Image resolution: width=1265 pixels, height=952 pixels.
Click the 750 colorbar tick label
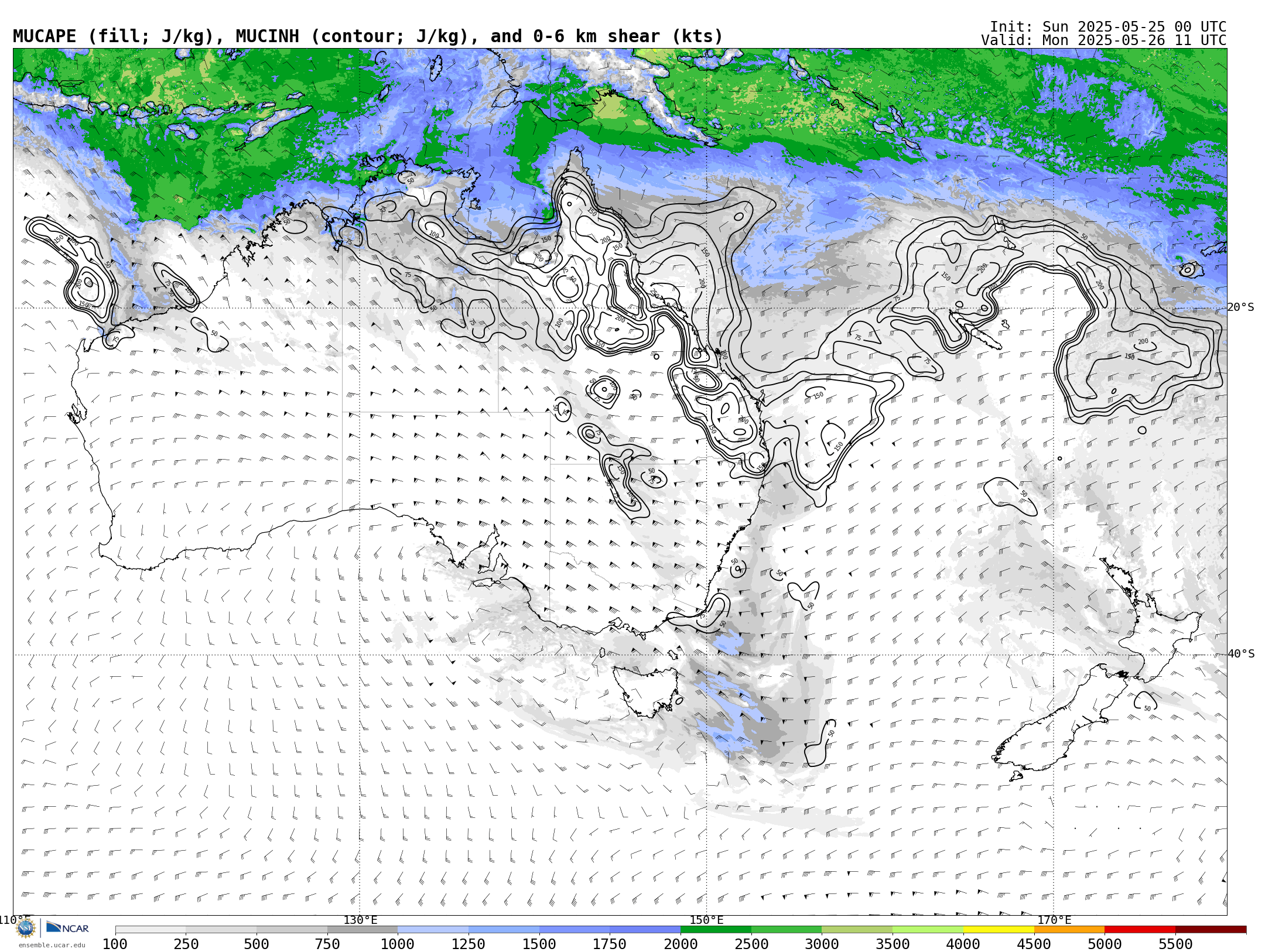327,944
